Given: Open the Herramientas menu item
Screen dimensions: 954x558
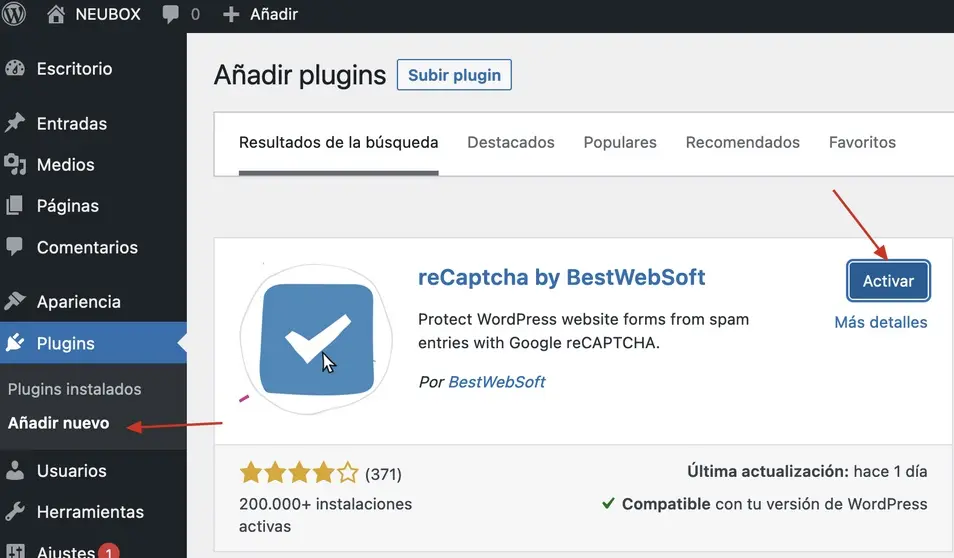Looking at the screenshot, I should (90, 512).
